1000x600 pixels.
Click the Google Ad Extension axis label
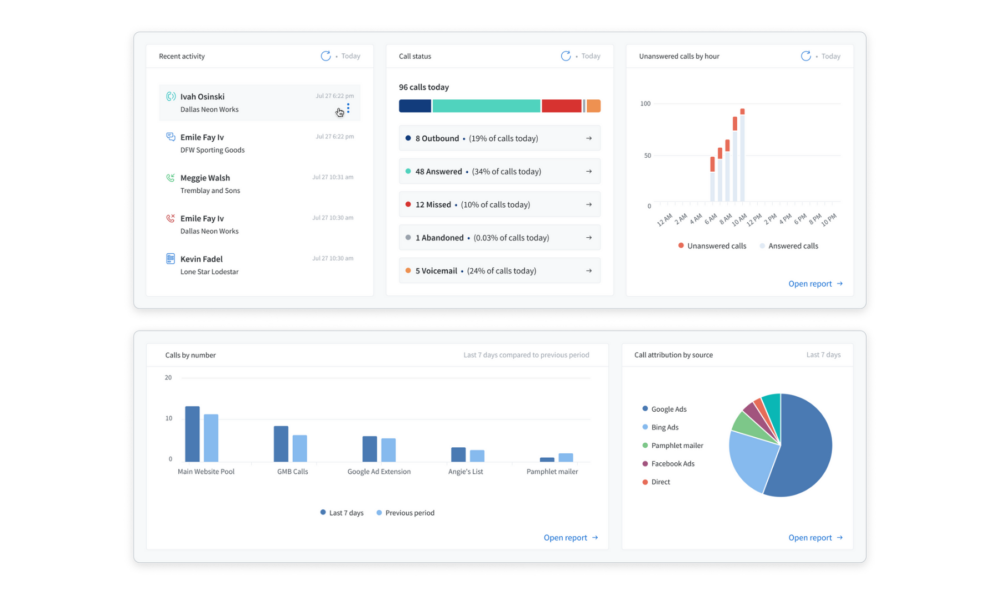point(379,472)
